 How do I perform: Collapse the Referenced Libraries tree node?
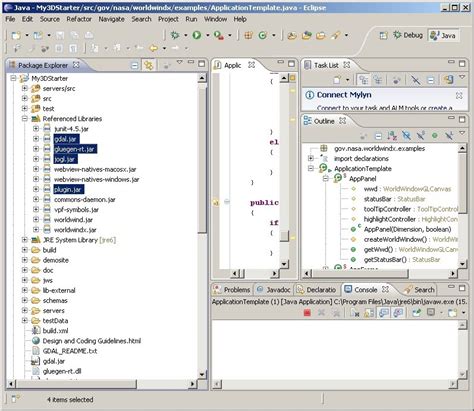pos(25,119)
